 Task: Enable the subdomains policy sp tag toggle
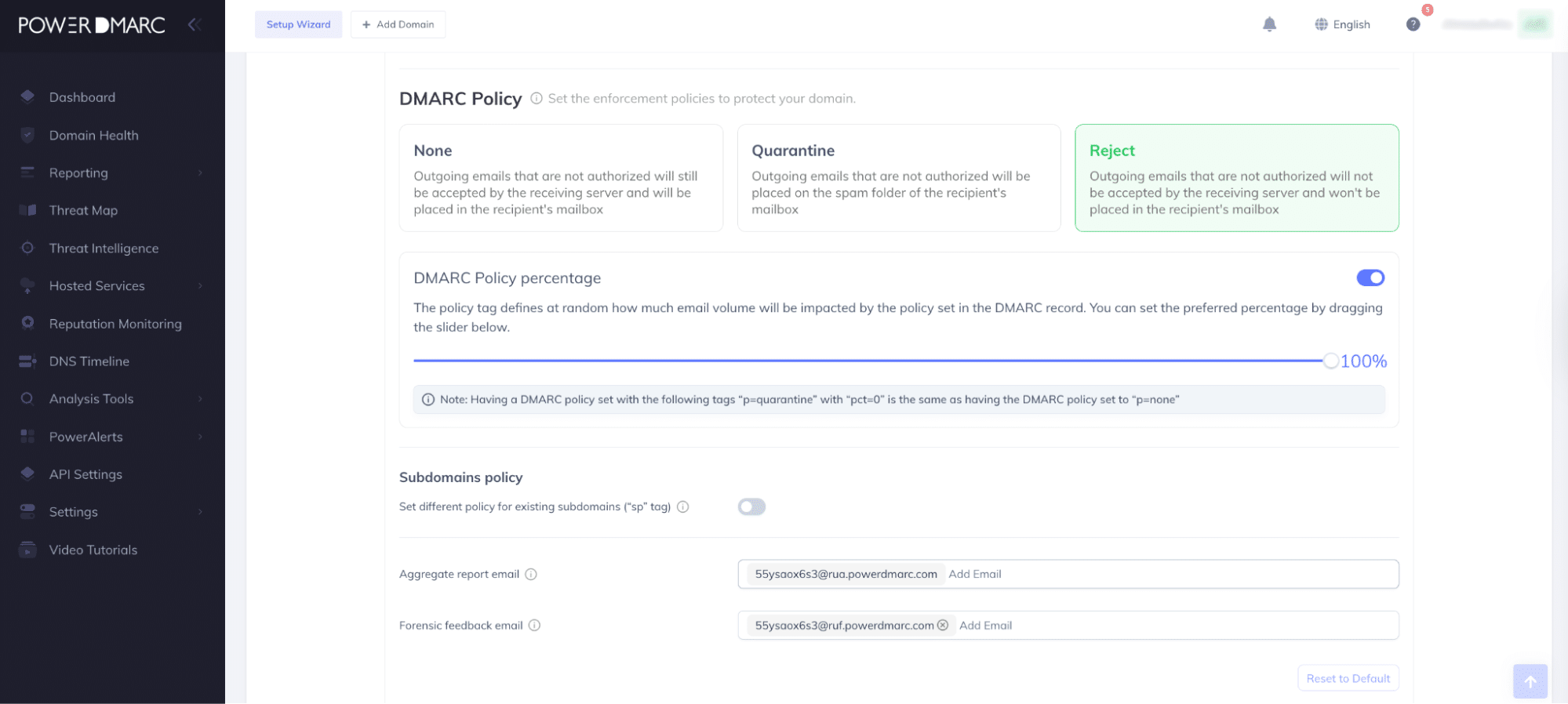tap(751, 507)
